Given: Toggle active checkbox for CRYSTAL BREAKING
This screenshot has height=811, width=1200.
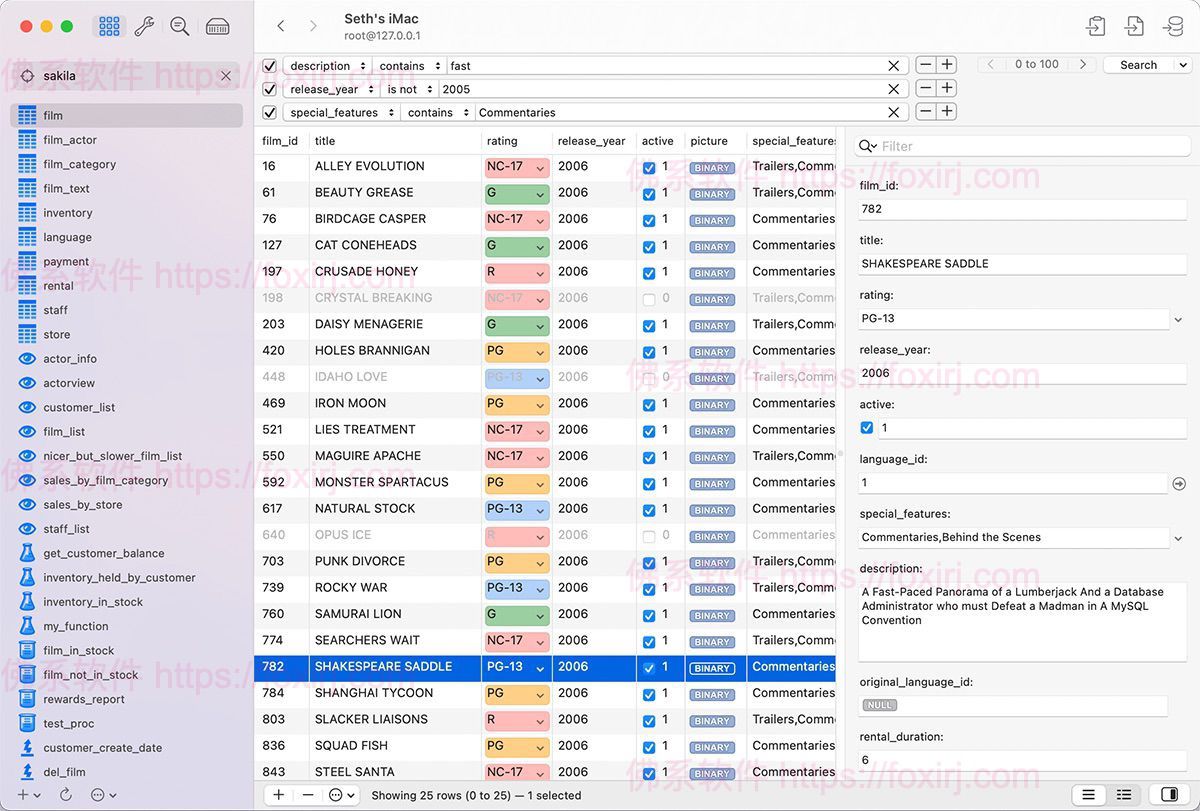Looking at the screenshot, I should click(649, 299).
